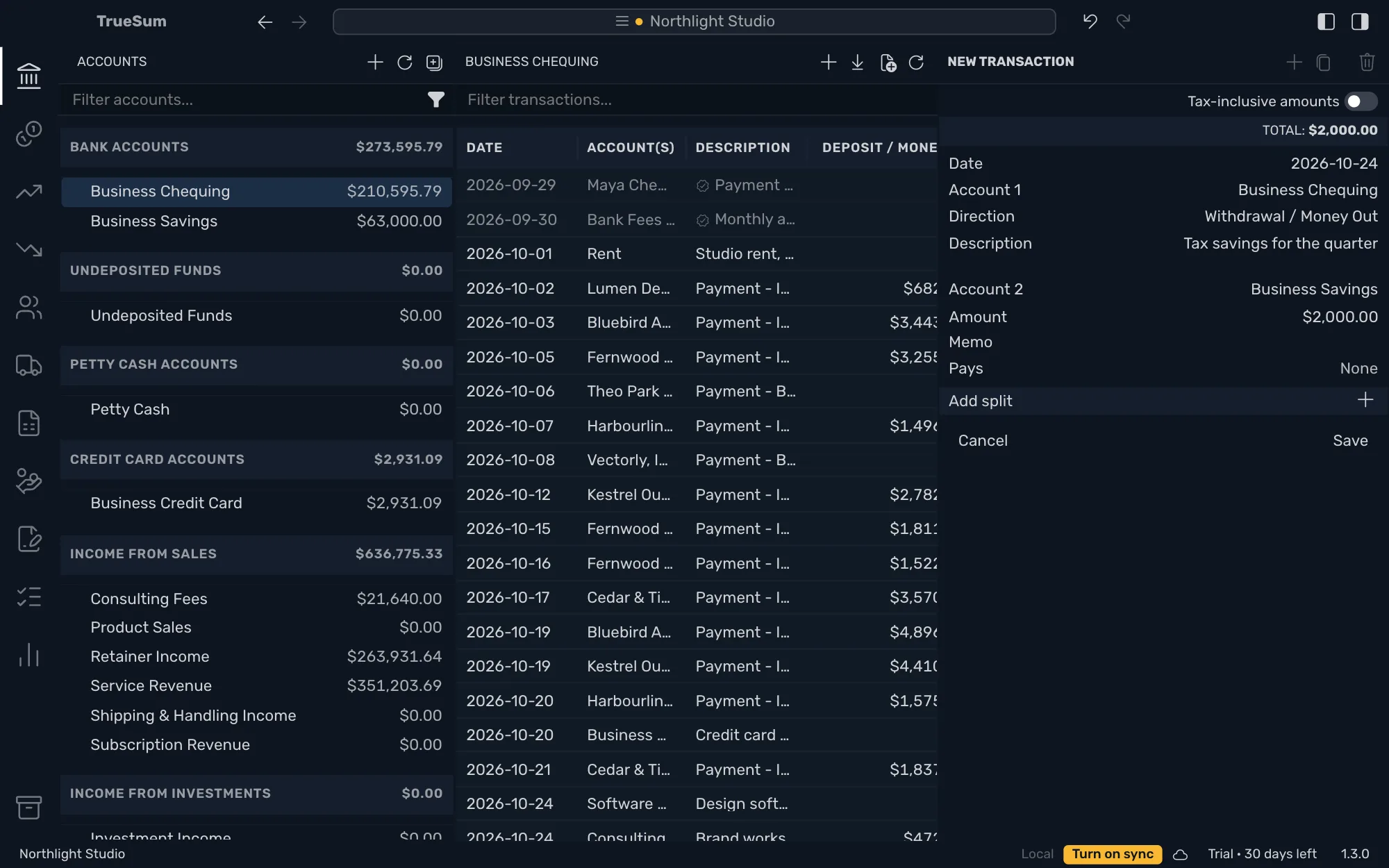Sort by the DATE column header
Image resolution: width=1389 pixels, height=868 pixels.
(484, 147)
